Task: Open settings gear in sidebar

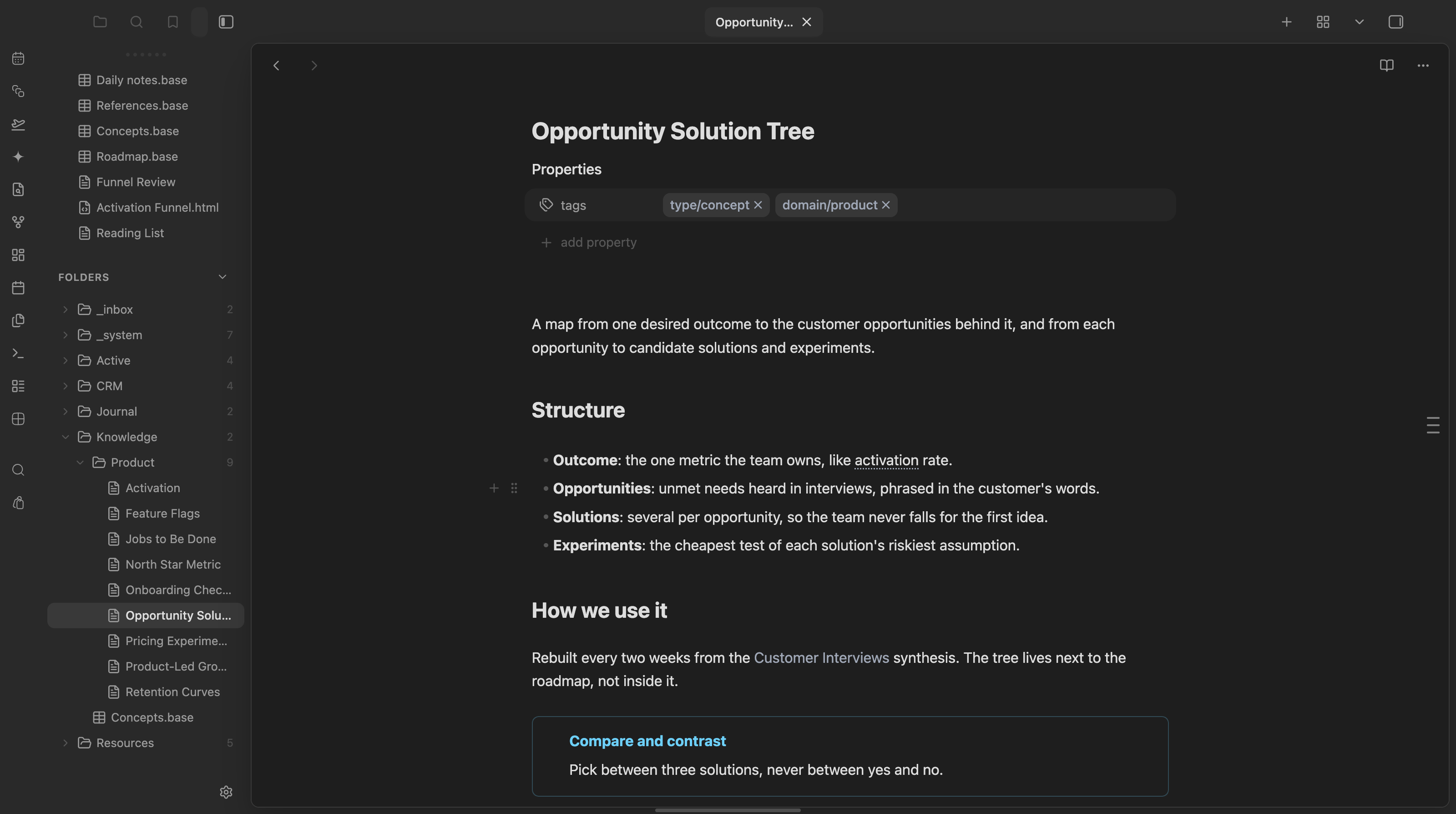Action: click(x=226, y=792)
